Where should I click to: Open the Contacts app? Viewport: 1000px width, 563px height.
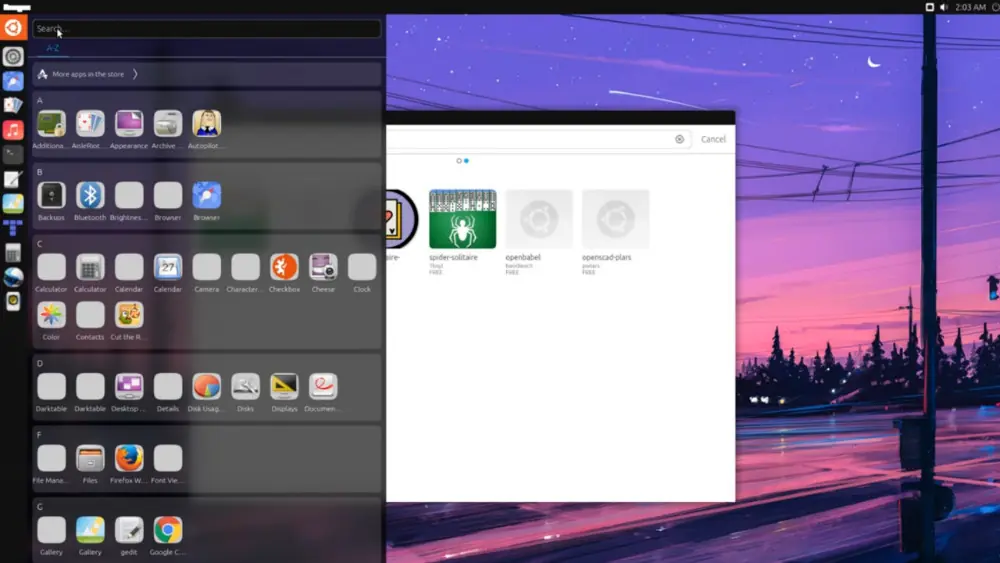[90, 315]
